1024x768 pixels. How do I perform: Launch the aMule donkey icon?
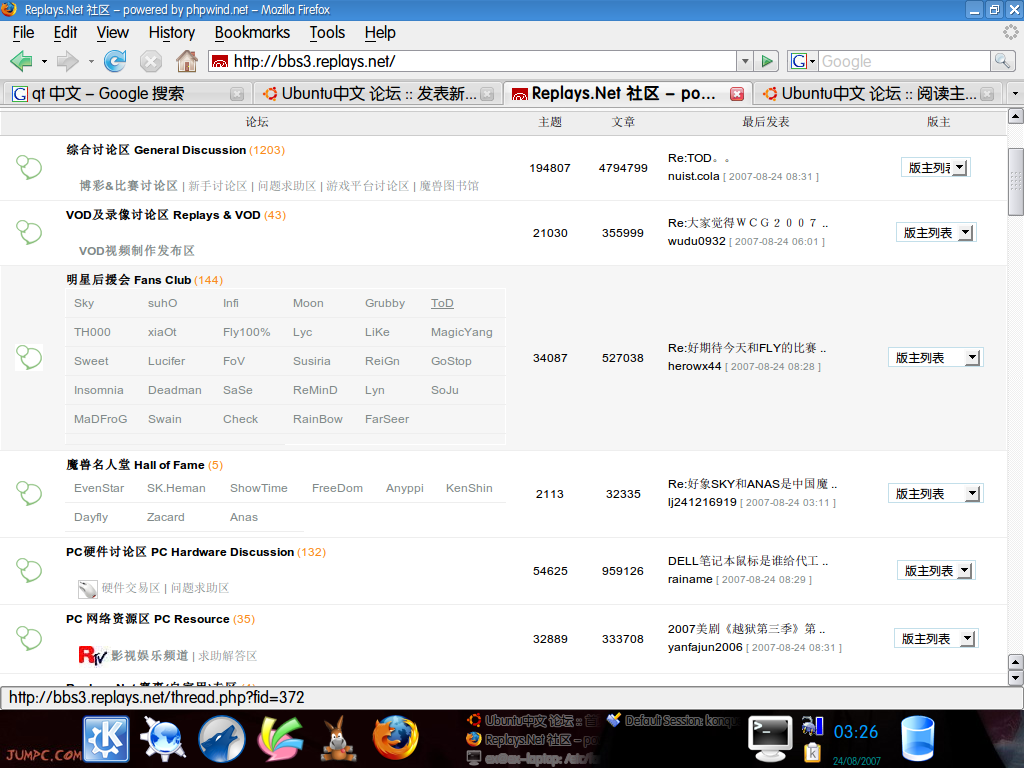[338, 739]
